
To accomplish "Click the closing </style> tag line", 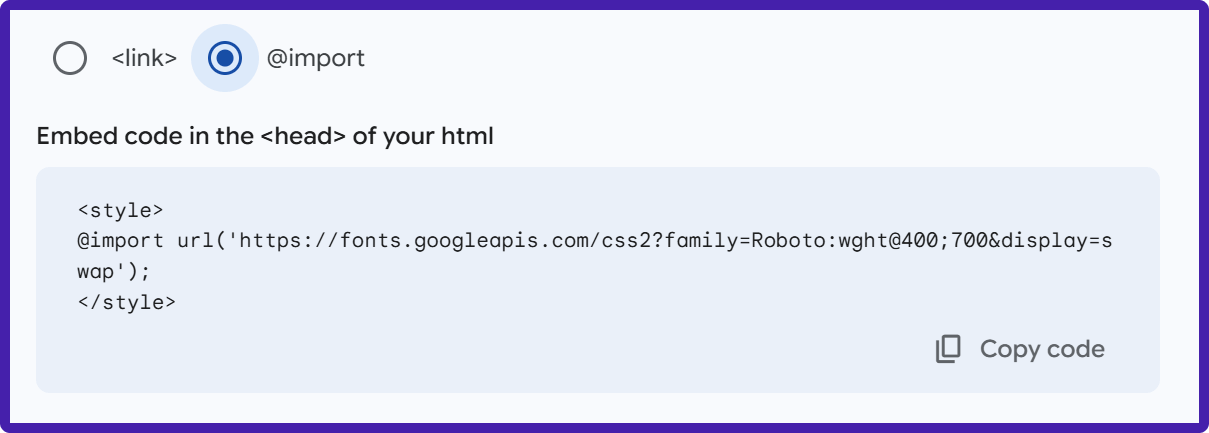I will 126,301.
